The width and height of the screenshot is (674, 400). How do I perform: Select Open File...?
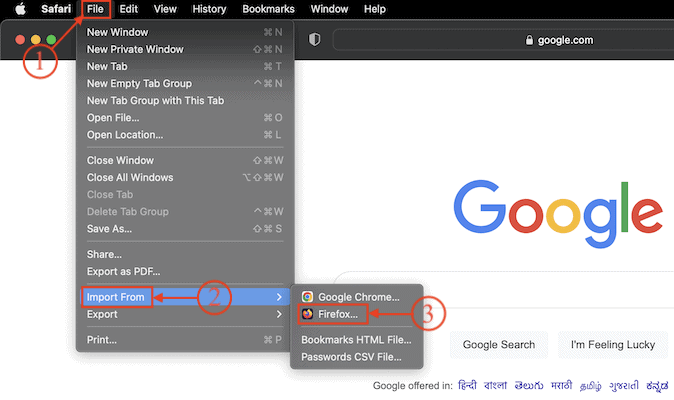185,118
